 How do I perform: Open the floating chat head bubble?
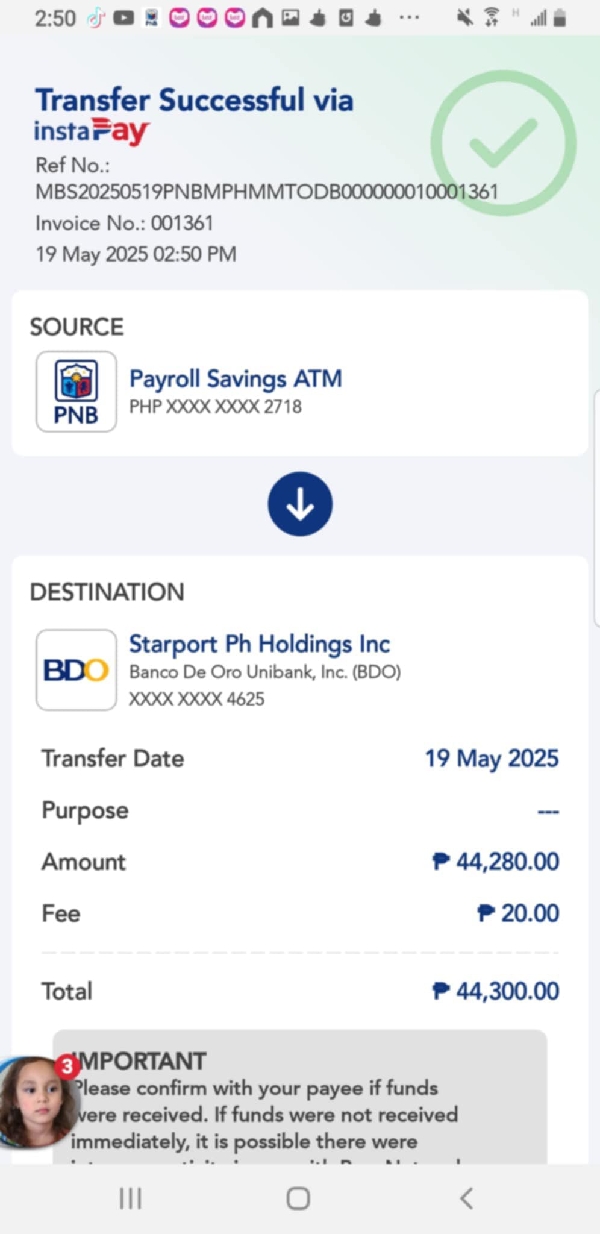[36, 1101]
